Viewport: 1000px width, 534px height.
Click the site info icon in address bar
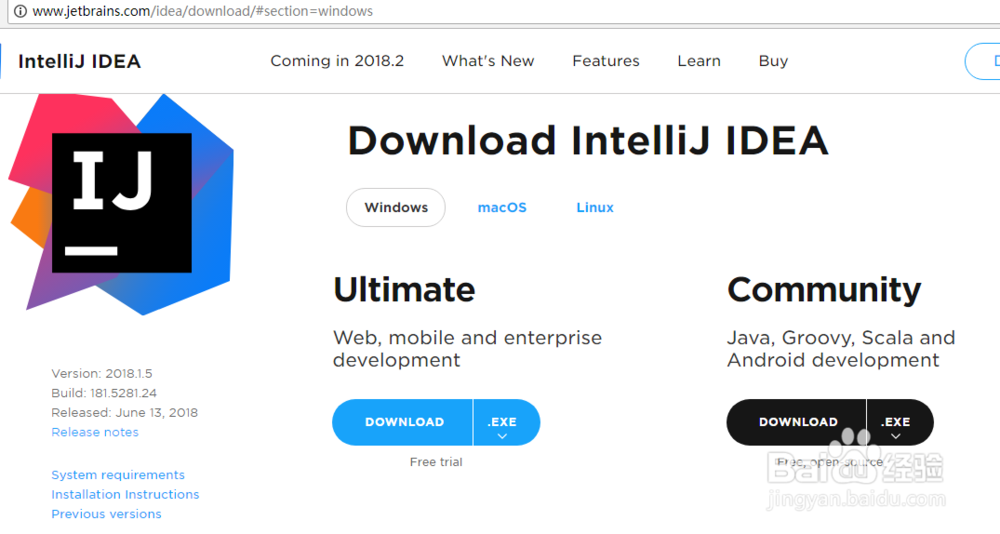click(20, 11)
